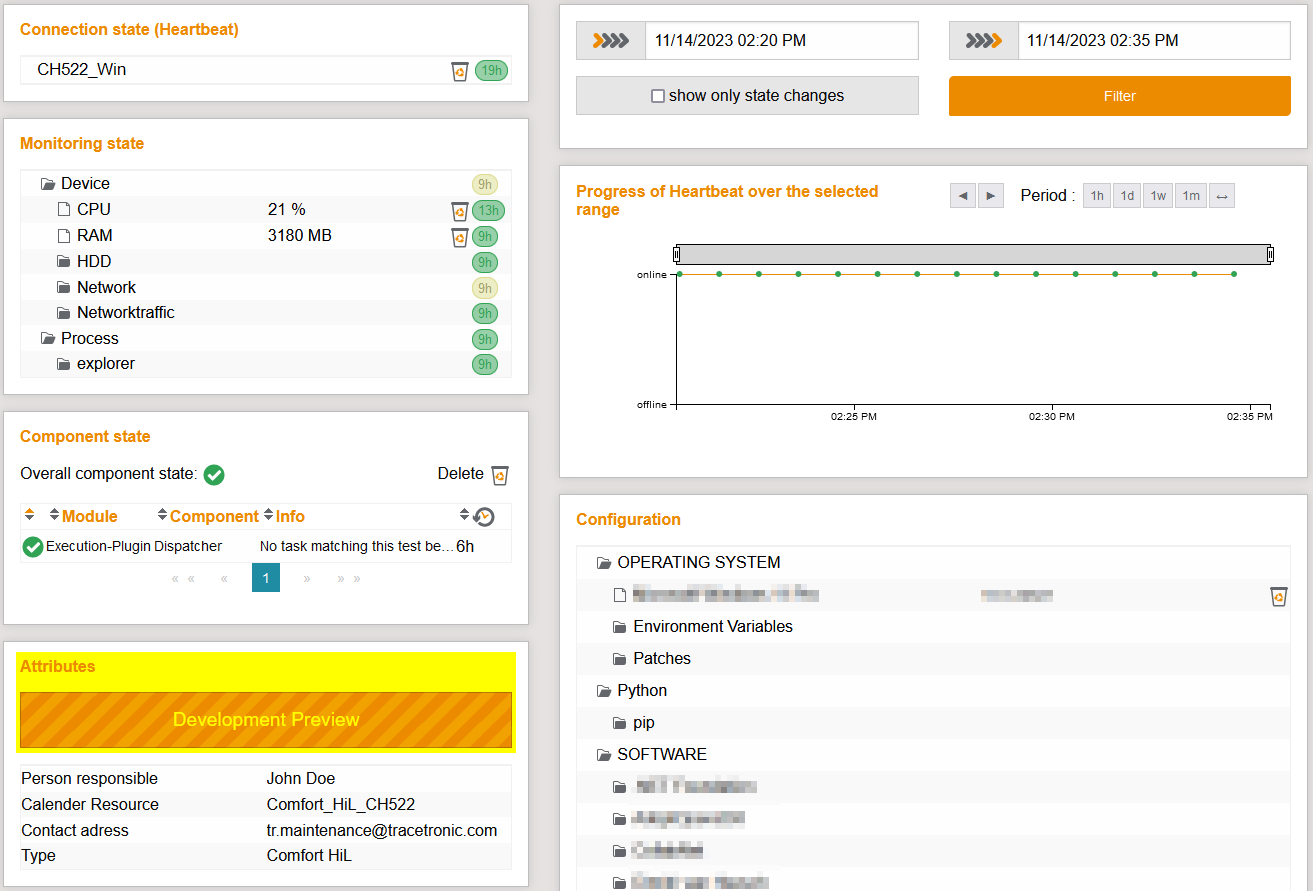
Task: Expand the HDD folder node
Action: coord(64,262)
